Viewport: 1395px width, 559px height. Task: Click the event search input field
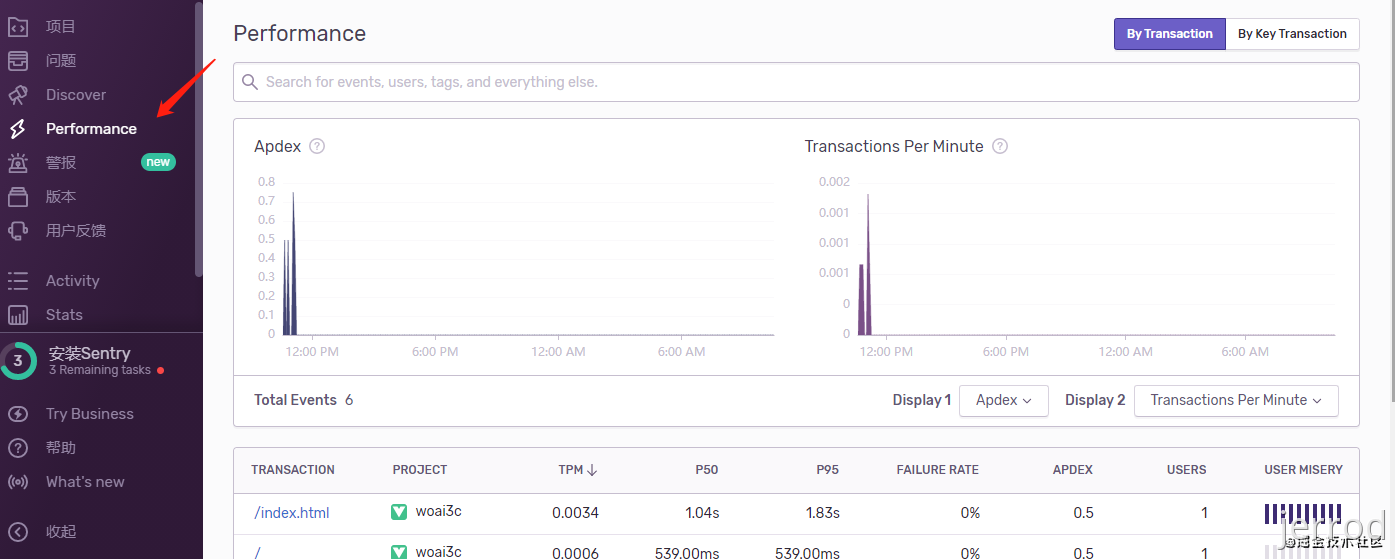(x=796, y=82)
